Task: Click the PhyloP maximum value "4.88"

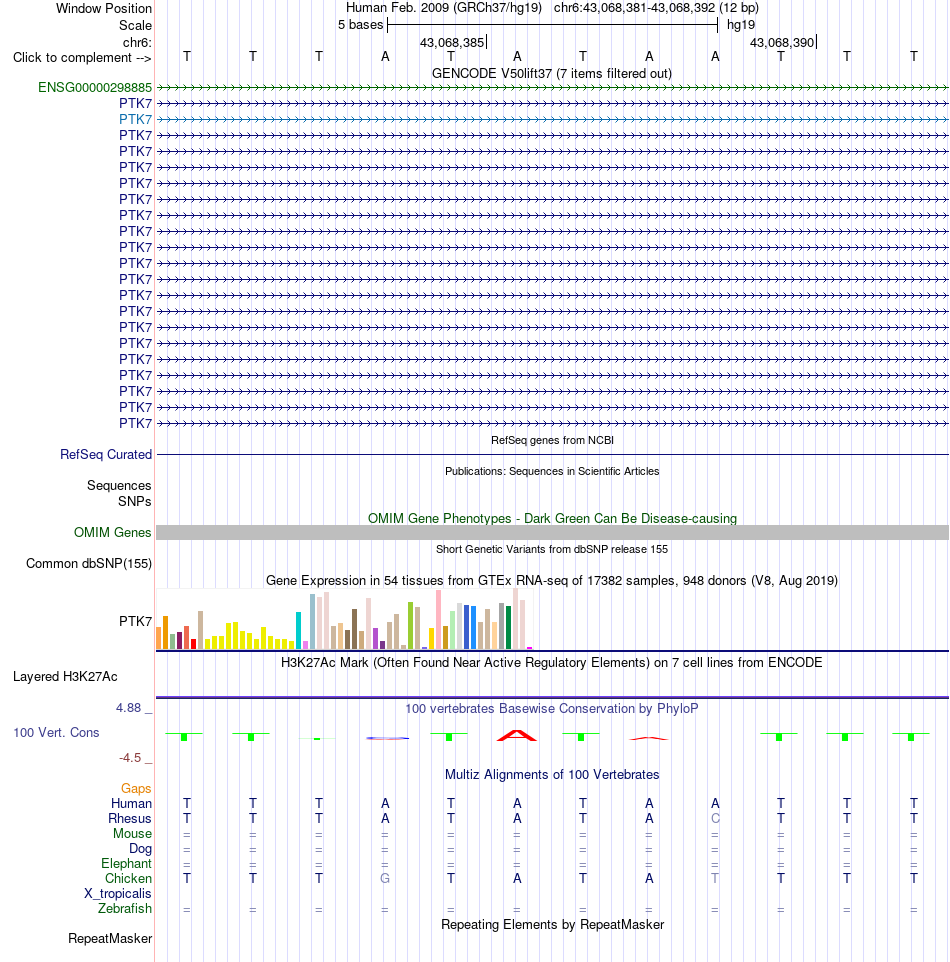Action: point(128,708)
